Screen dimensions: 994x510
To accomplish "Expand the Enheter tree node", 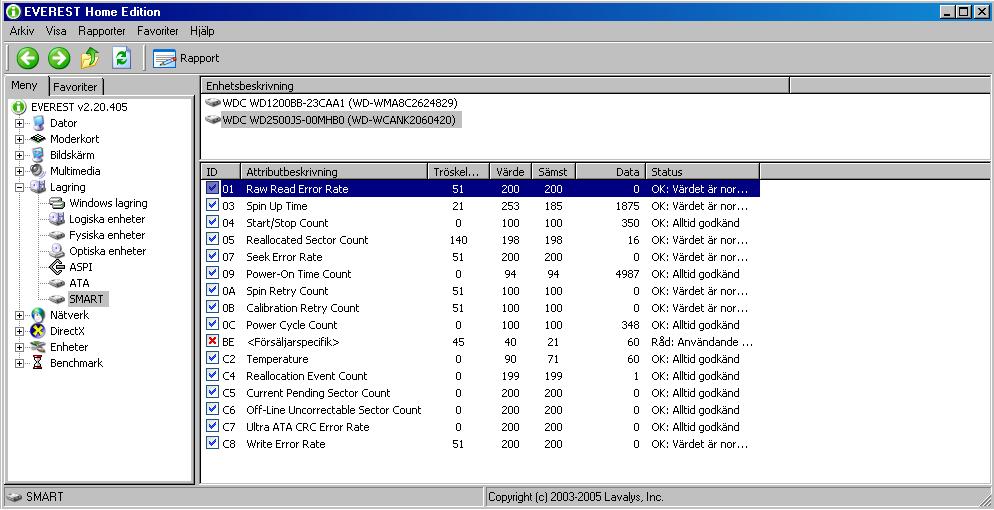I will [x=20, y=347].
